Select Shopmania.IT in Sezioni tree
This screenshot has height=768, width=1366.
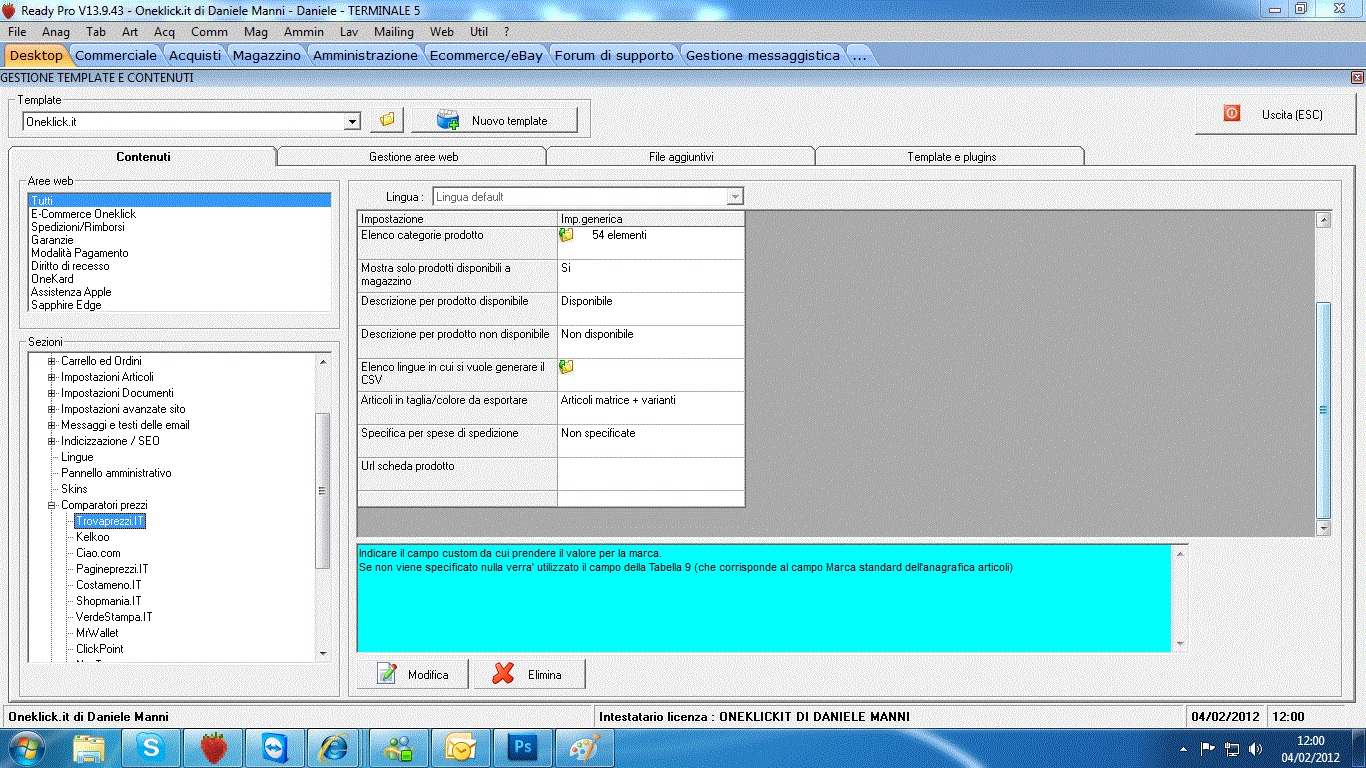pyautogui.click(x=109, y=601)
